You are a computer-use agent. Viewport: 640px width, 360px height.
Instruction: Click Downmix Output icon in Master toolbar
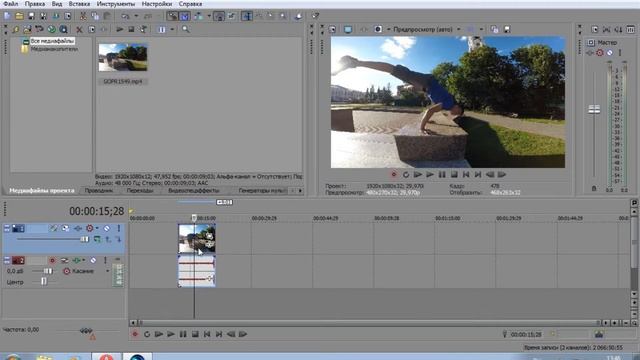tap(607, 29)
